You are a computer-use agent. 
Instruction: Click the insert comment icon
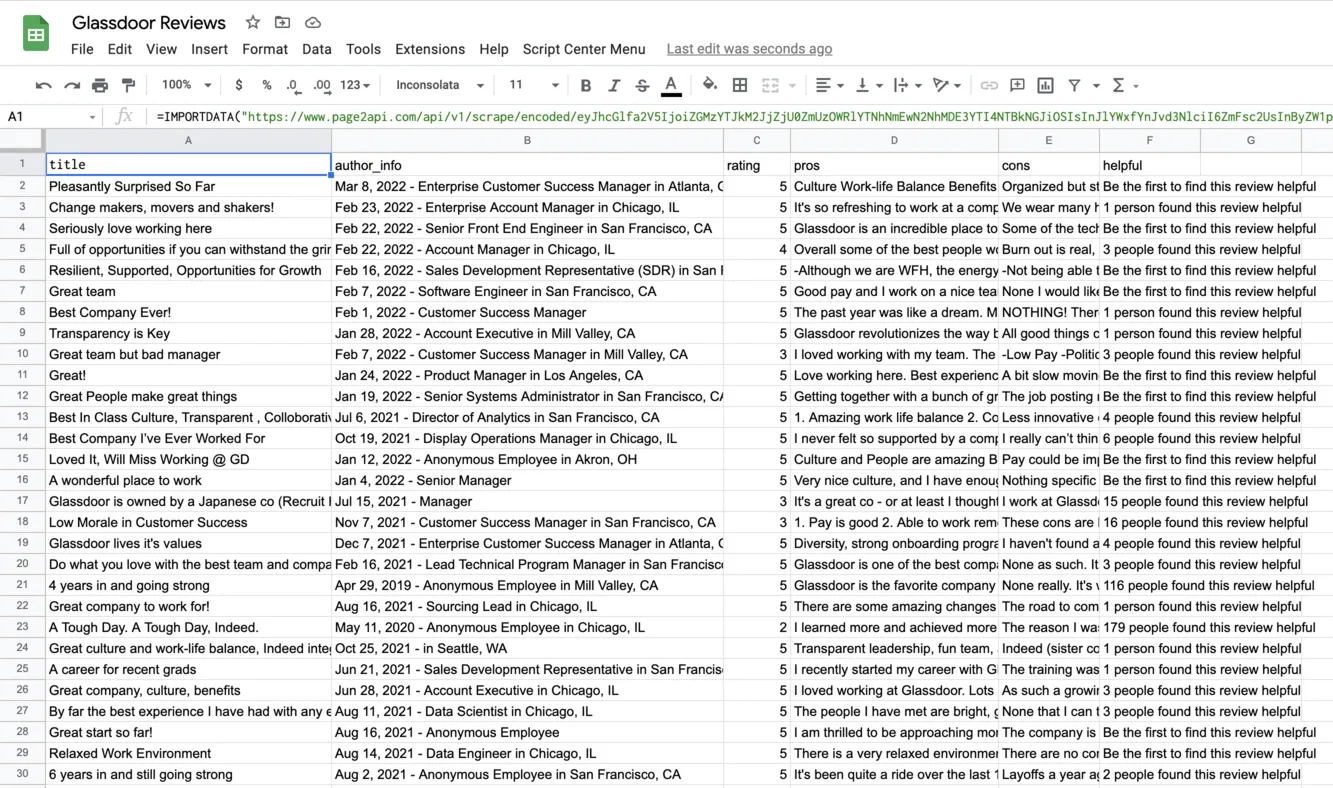tap(1017, 85)
